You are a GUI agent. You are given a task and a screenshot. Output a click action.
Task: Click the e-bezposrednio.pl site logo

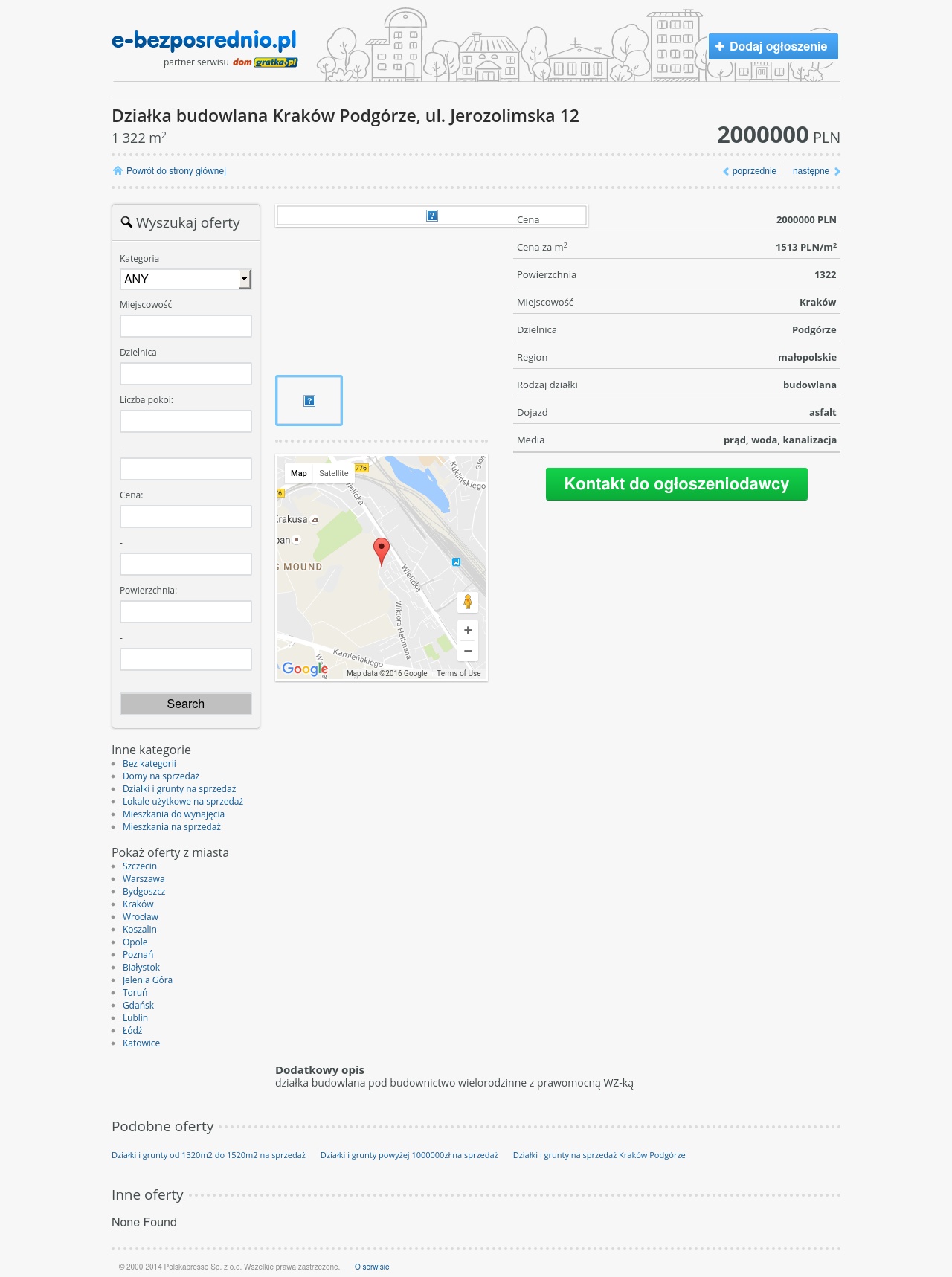(204, 40)
